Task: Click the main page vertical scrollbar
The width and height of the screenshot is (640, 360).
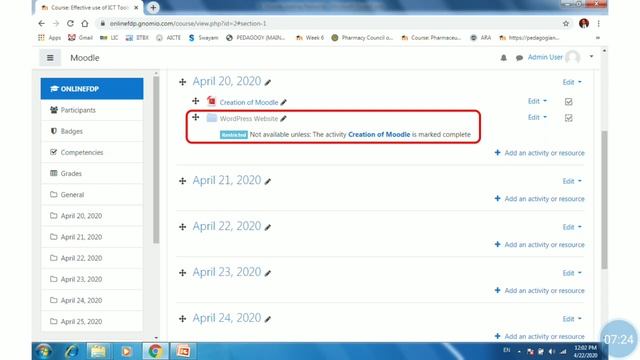Action: 604,200
